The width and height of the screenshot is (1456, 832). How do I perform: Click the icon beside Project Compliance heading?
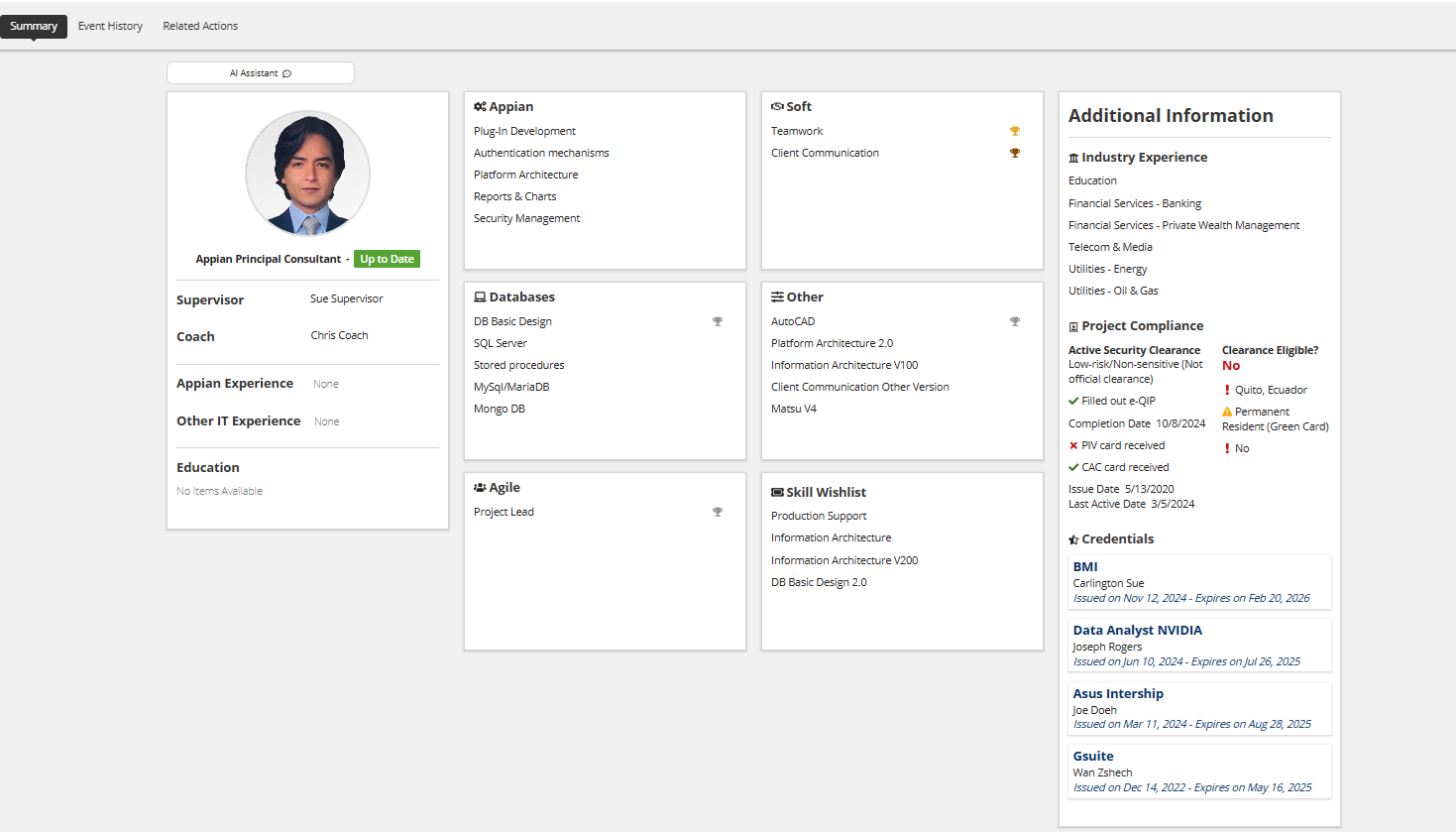coord(1073,326)
